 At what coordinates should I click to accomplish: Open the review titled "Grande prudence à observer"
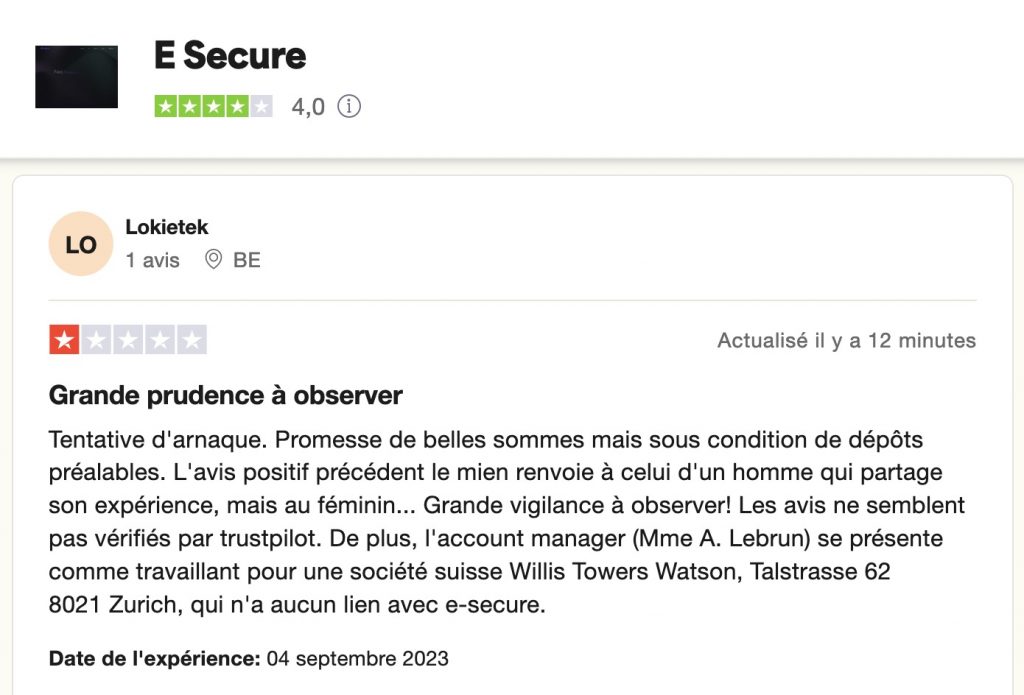coord(226,395)
